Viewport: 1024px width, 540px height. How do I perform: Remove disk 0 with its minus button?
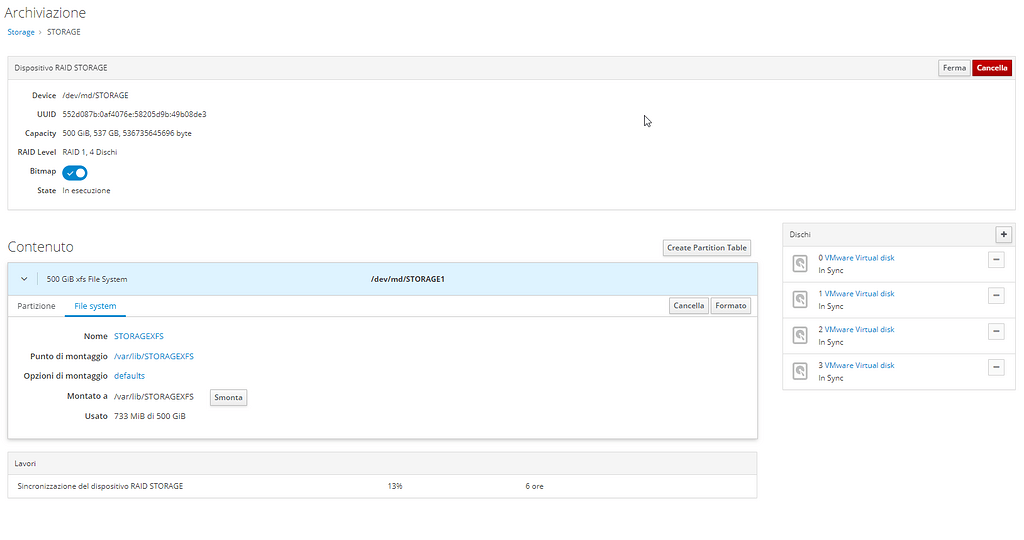(996, 260)
